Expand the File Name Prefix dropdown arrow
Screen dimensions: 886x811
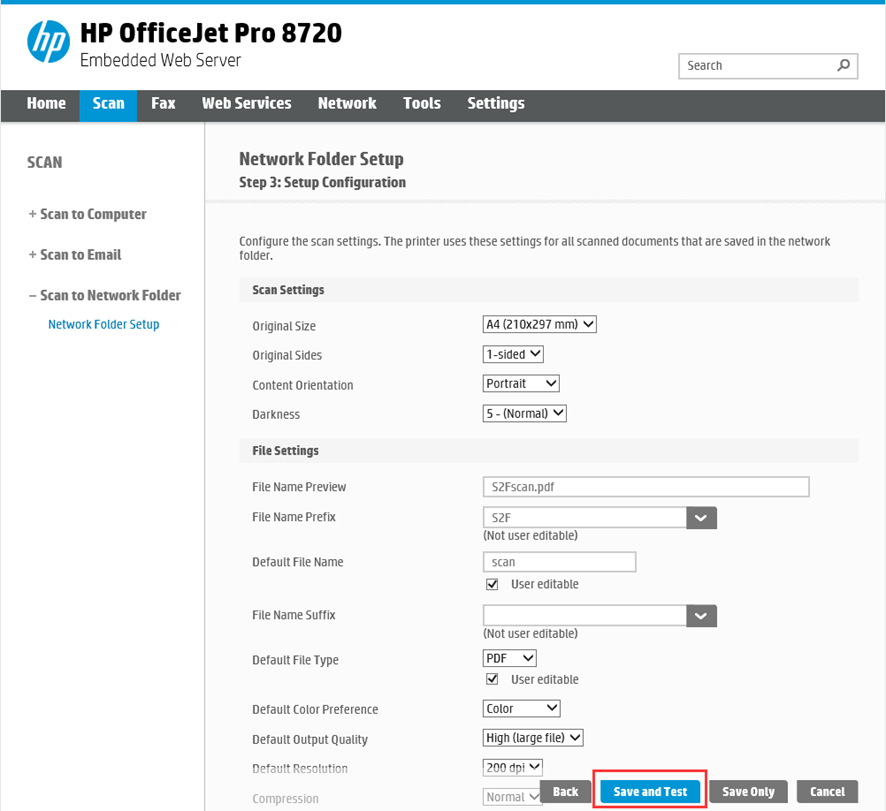(701, 518)
